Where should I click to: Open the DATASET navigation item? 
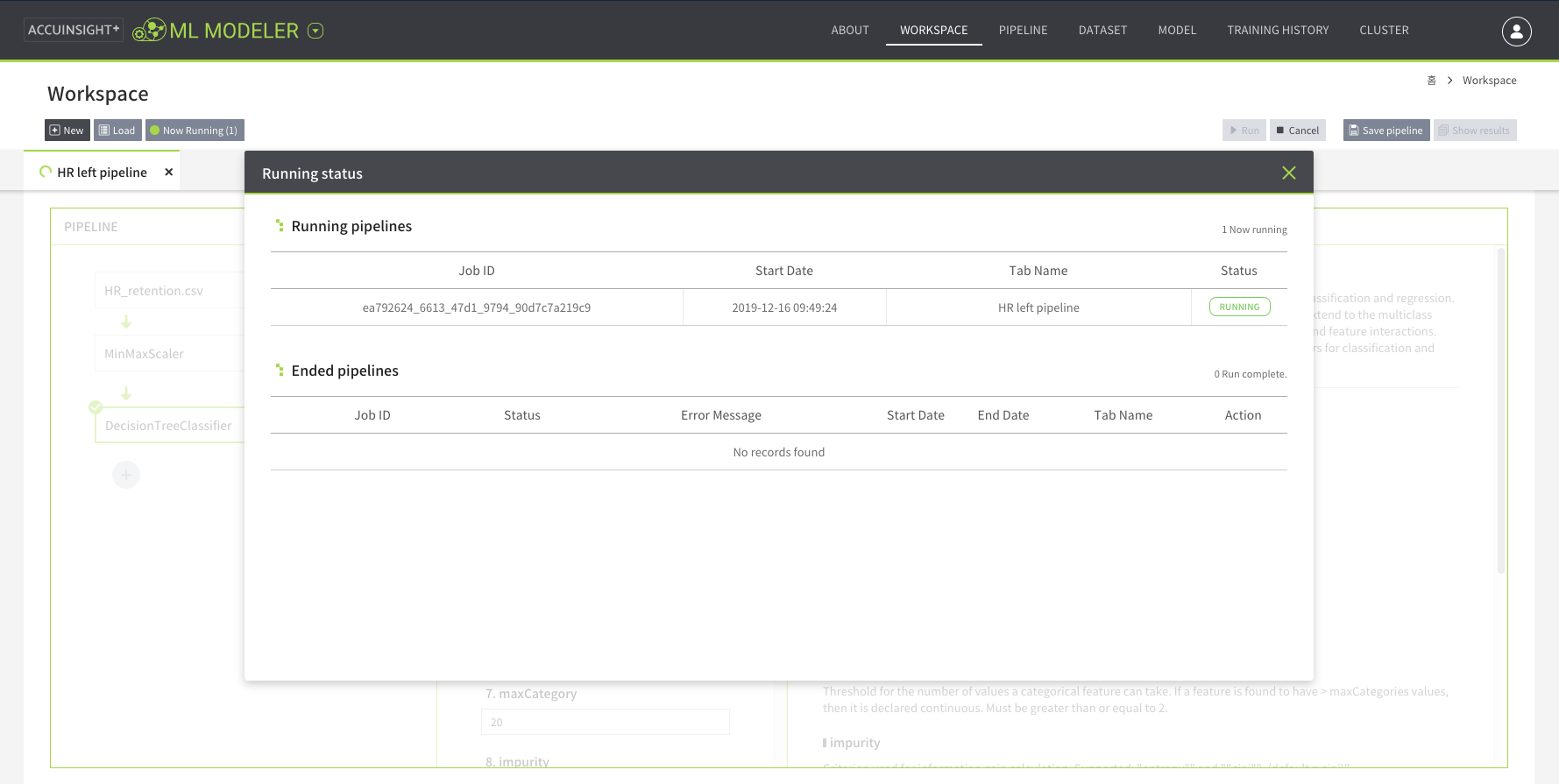coord(1102,30)
